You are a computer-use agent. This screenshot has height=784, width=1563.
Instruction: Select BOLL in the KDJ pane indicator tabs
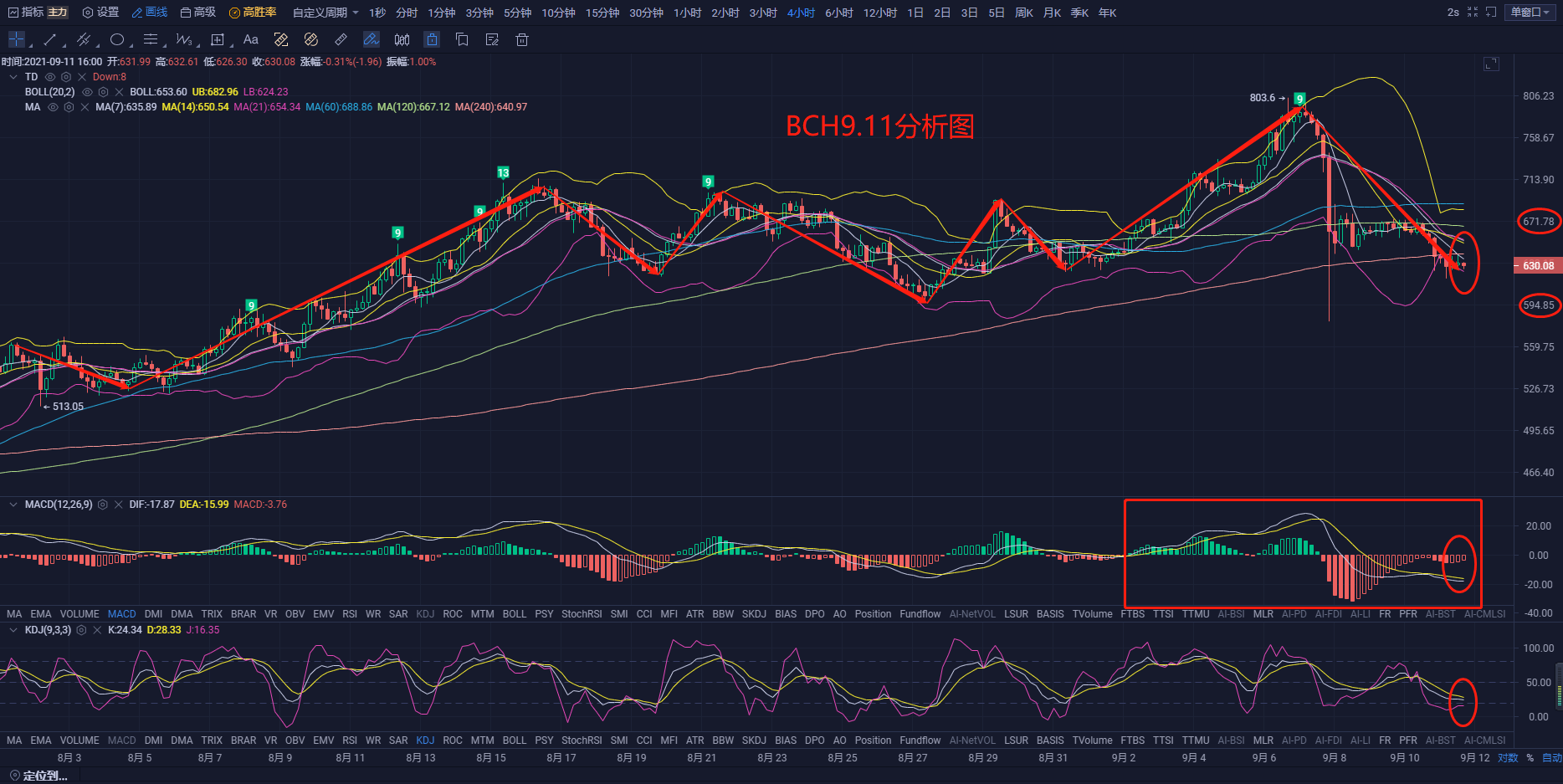coord(515,740)
